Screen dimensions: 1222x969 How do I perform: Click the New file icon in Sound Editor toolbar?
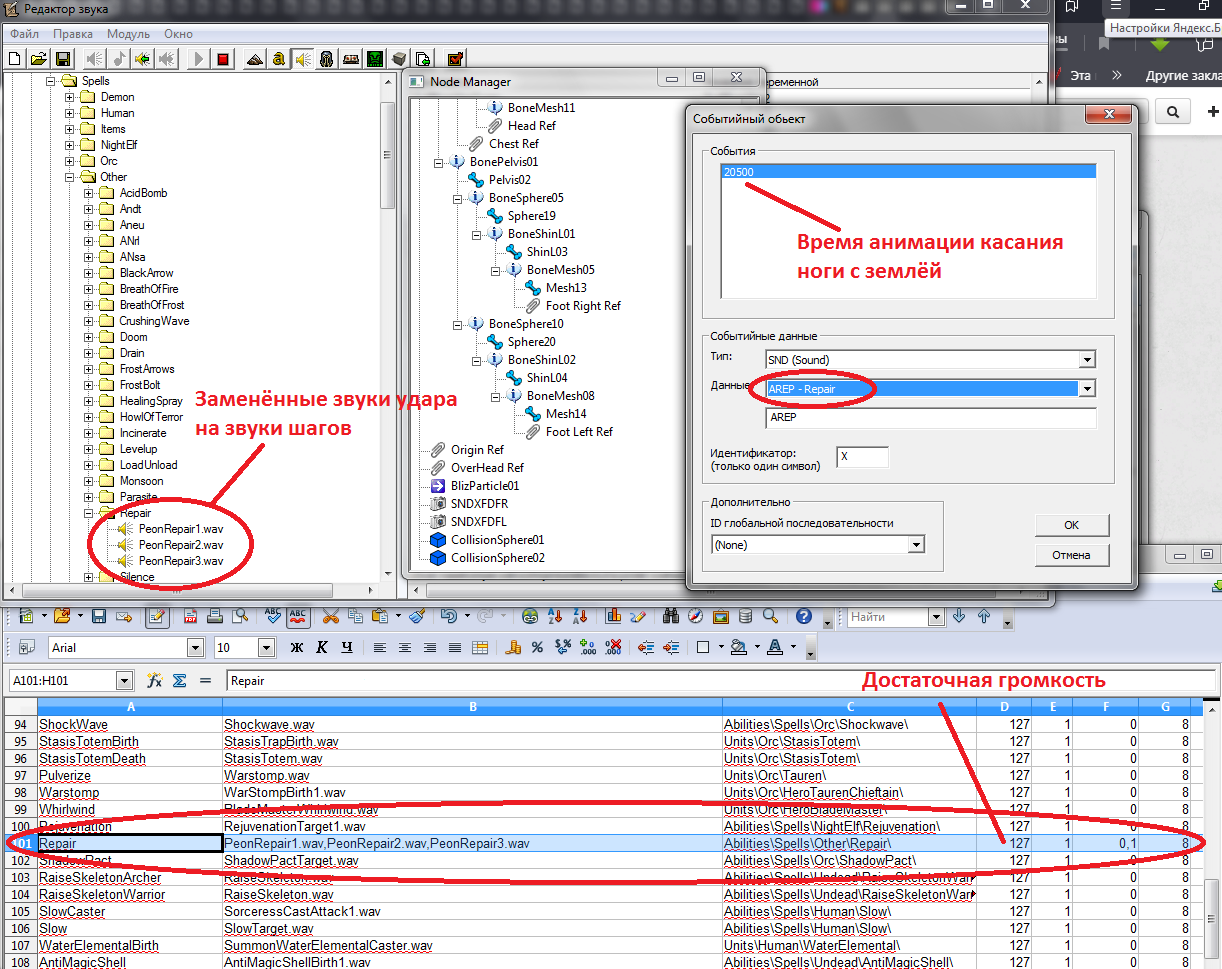14,59
